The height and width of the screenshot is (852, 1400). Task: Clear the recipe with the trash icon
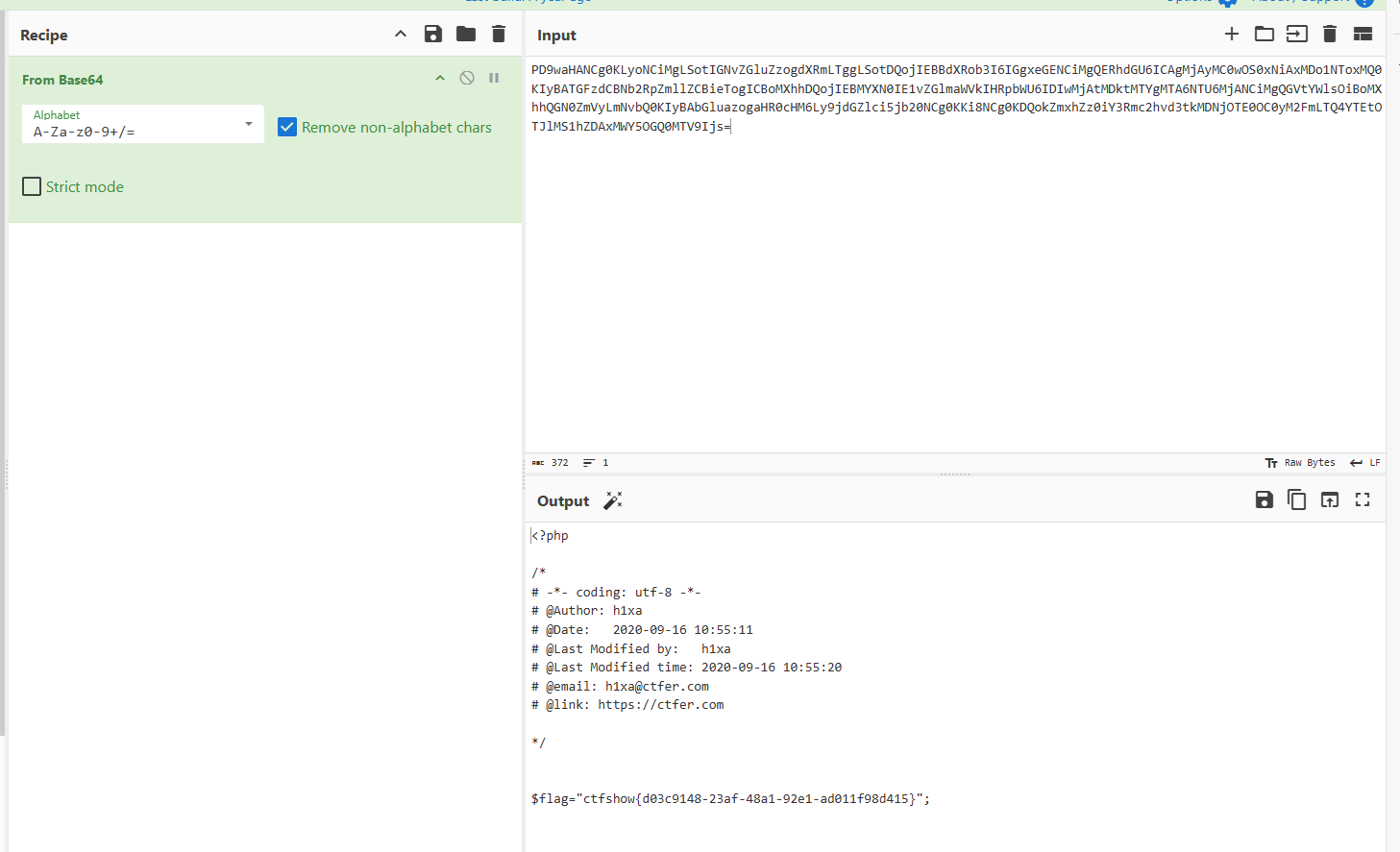tap(499, 35)
